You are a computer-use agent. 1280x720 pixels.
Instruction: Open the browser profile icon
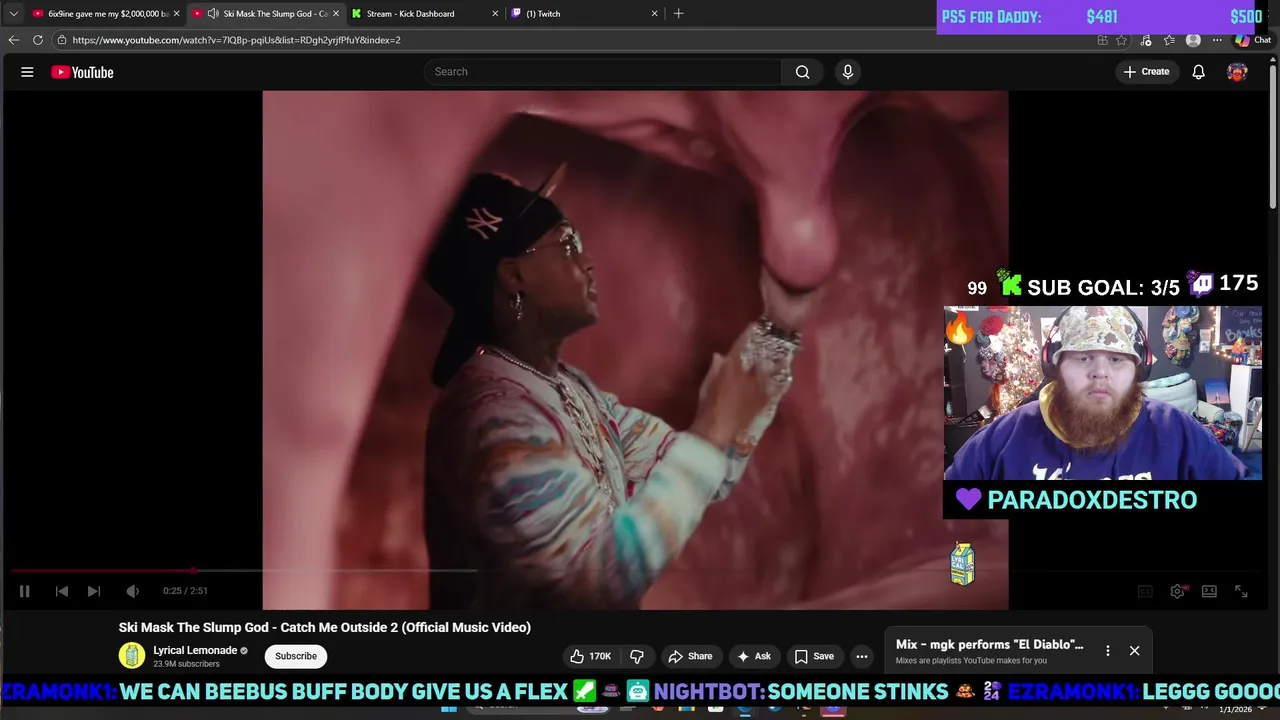1193,40
